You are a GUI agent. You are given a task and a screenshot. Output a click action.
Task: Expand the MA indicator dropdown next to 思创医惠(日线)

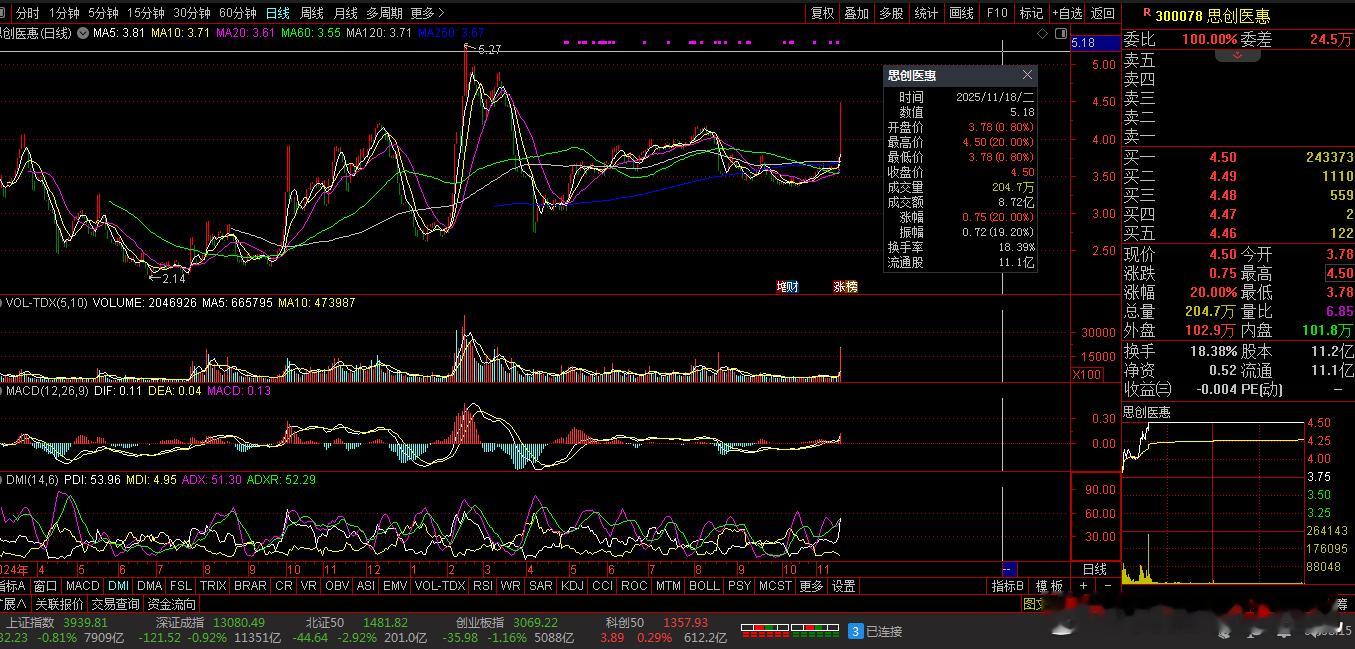(83, 33)
